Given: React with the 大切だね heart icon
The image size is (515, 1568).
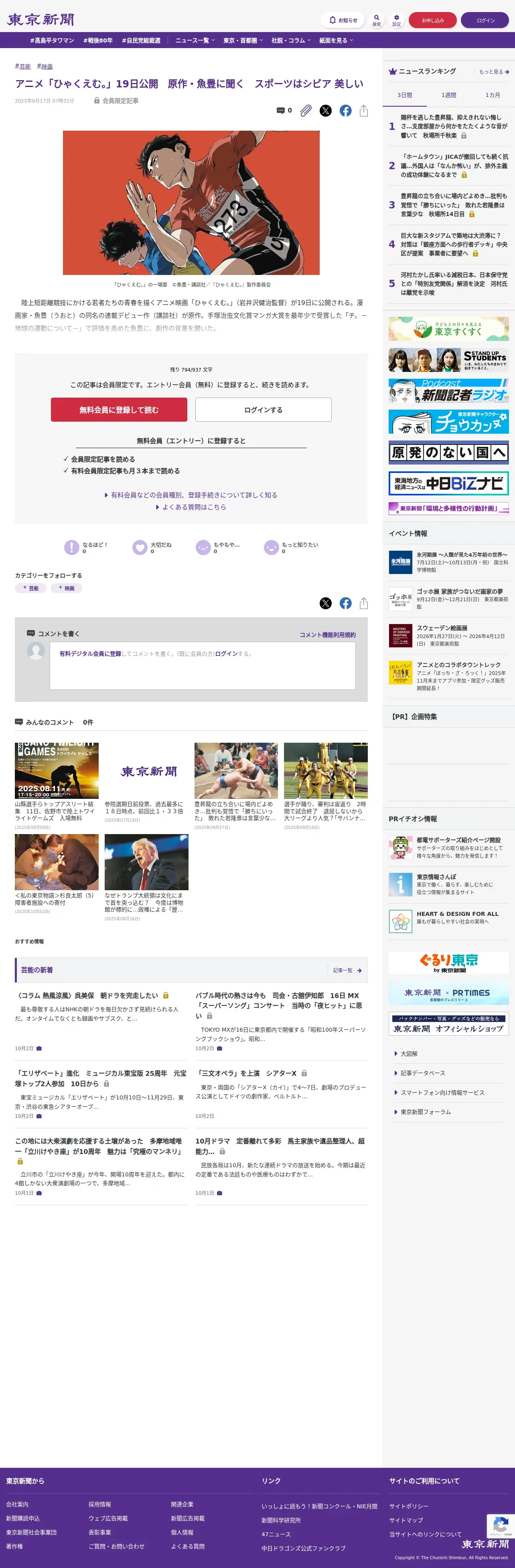Looking at the screenshot, I should click(140, 547).
